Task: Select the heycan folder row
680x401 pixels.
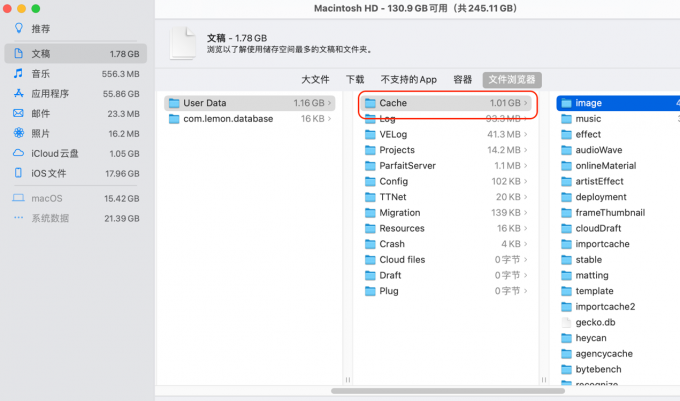Action: (618, 338)
